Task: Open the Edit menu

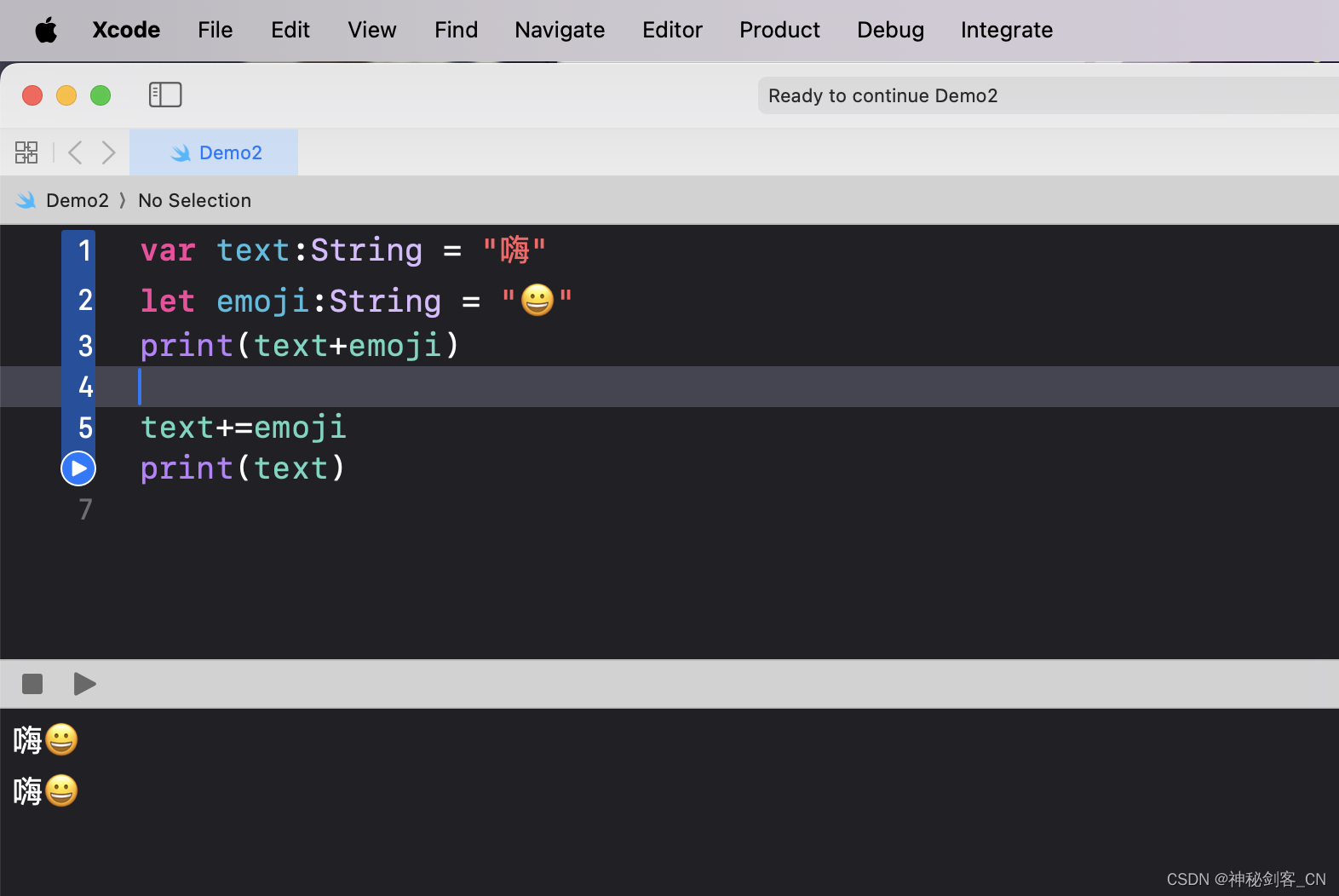Action: tap(290, 30)
